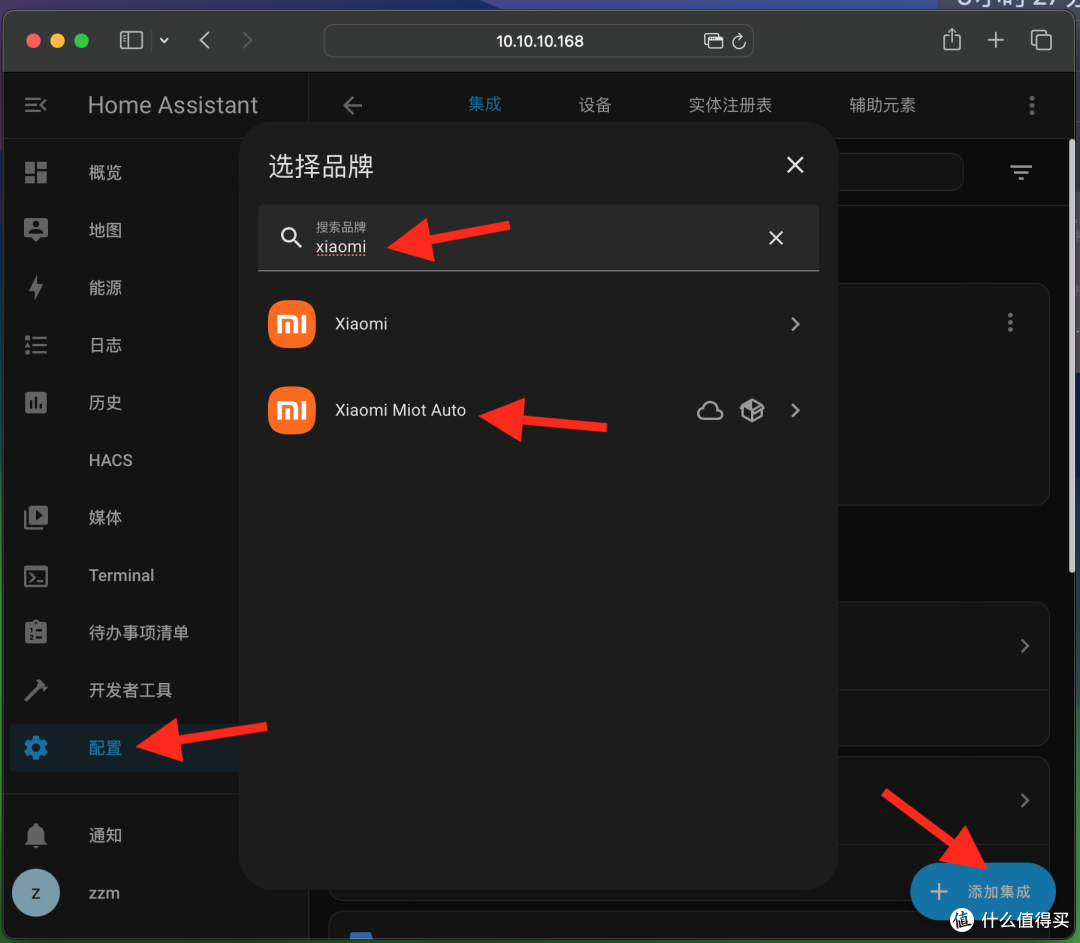Open the 能源 energy lightning icon

pos(36,287)
